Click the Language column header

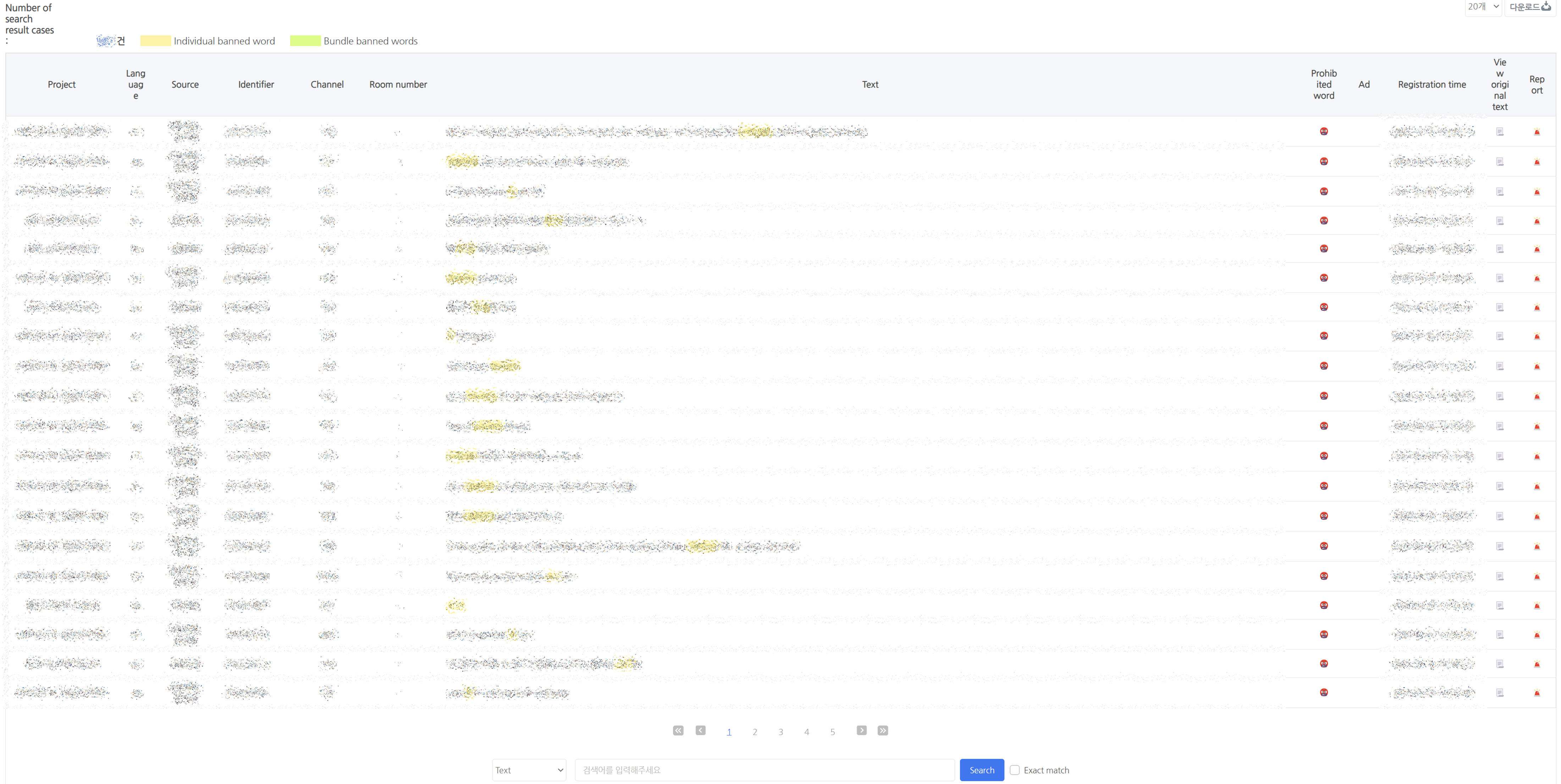tap(136, 84)
